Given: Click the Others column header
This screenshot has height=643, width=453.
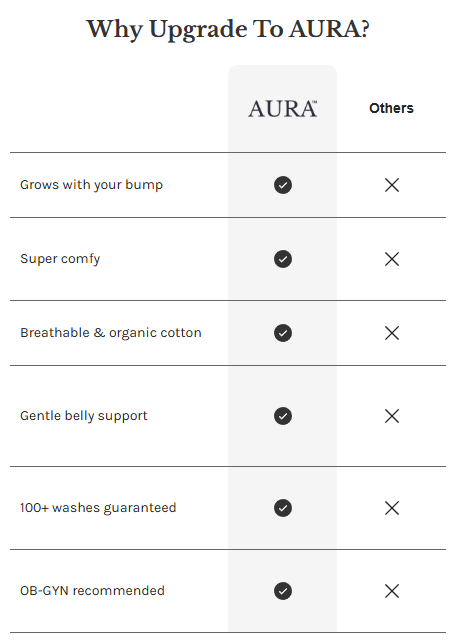Looking at the screenshot, I should pos(392,108).
